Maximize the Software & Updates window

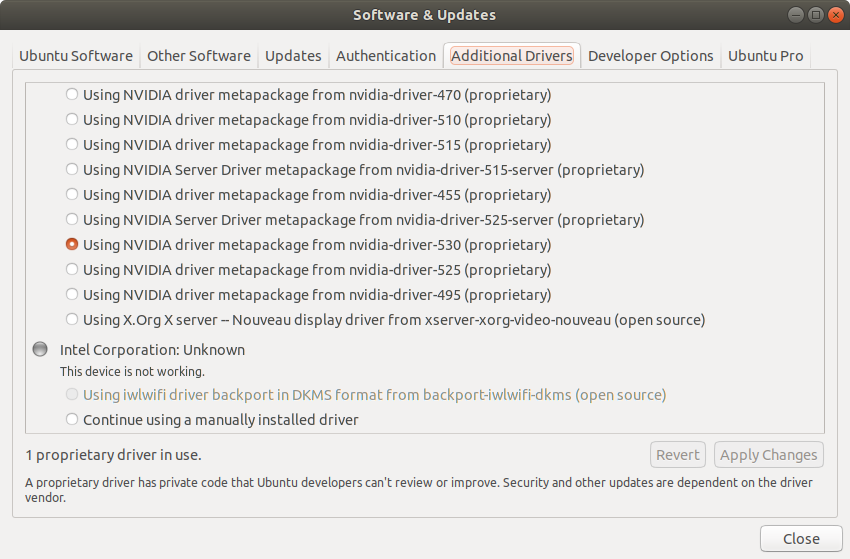pyautogui.click(x=816, y=15)
